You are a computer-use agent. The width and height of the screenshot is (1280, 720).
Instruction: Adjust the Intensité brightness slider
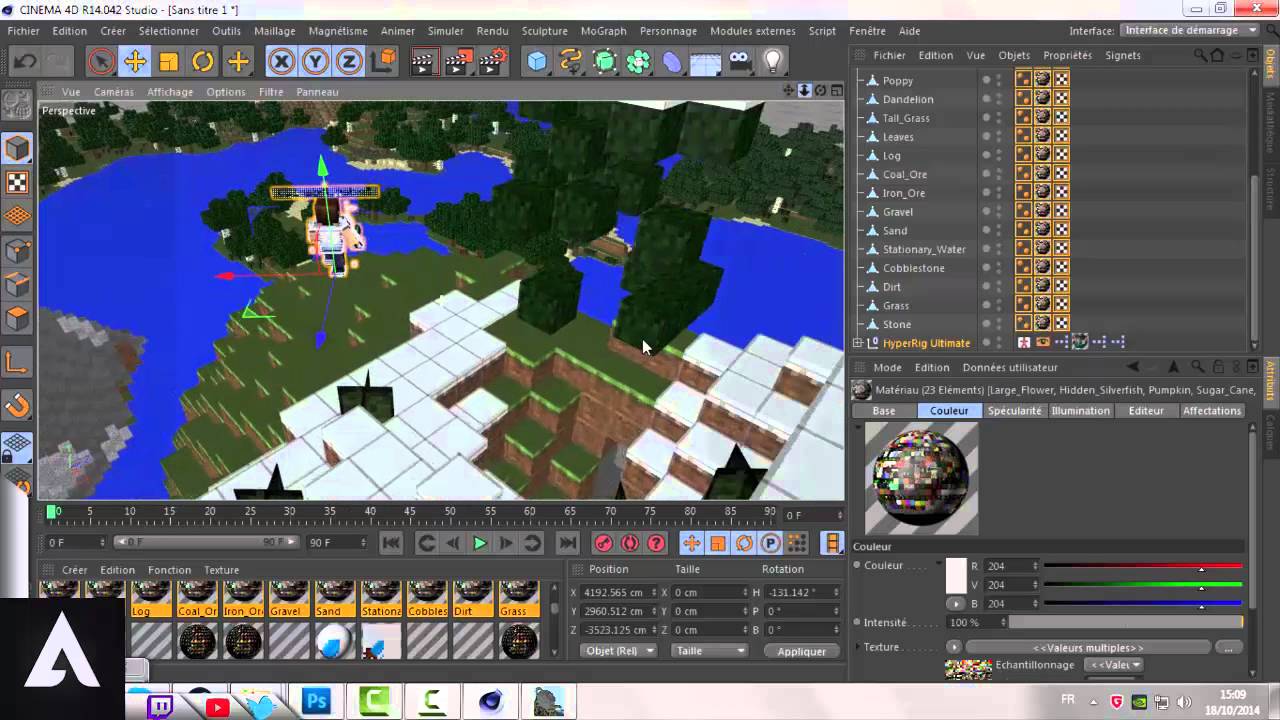(x=1126, y=622)
